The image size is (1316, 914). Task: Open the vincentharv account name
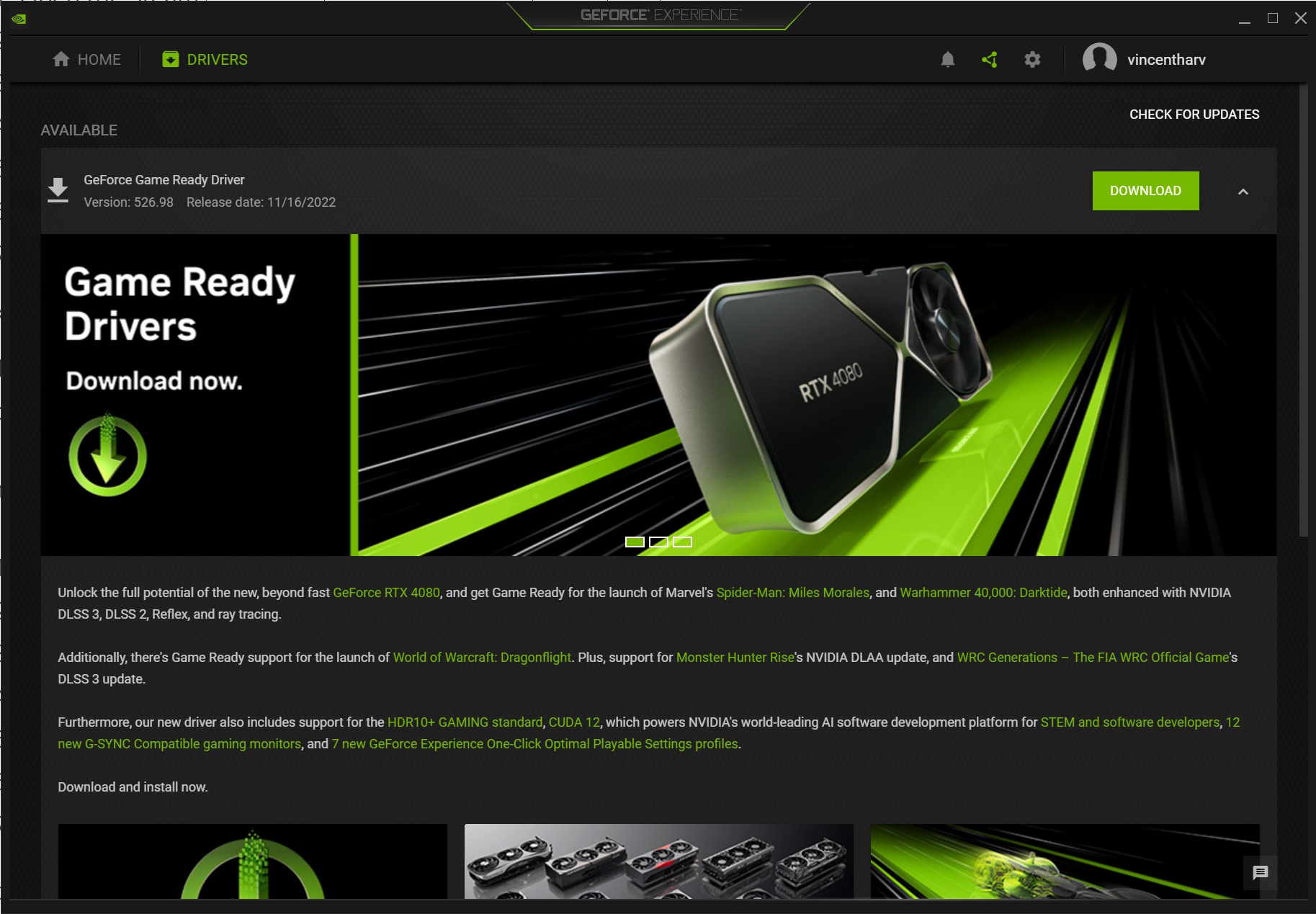click(x=1166, y=60)
